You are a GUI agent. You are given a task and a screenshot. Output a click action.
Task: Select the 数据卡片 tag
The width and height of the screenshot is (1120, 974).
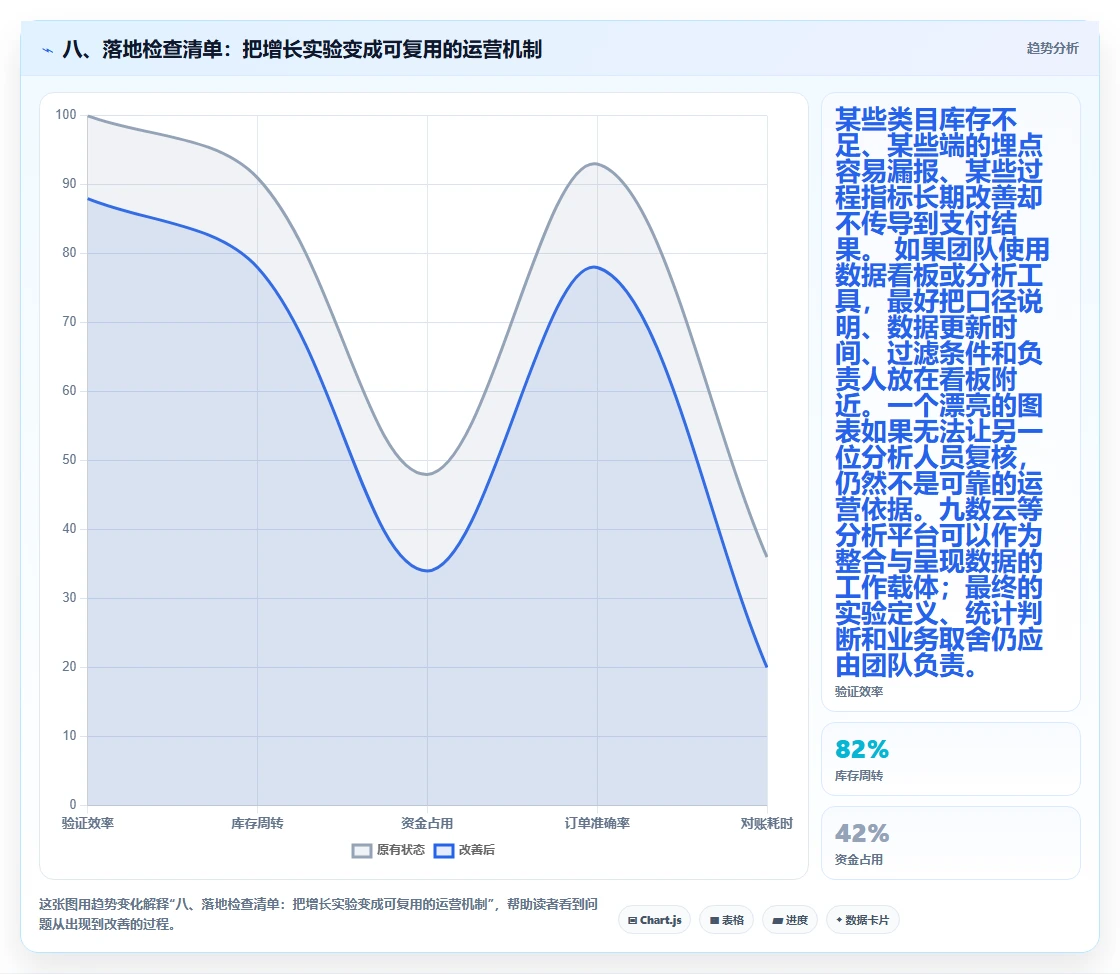[862, 920]
